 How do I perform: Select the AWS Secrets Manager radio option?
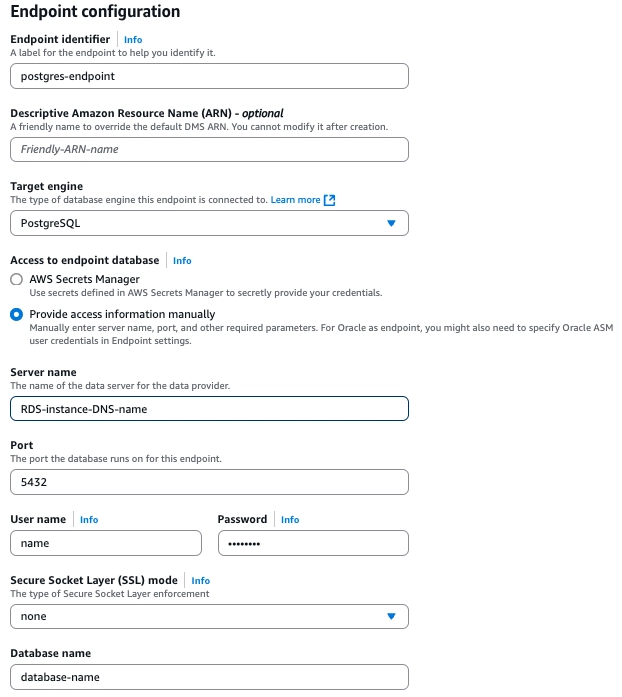pyautogui.click(x=16, y=279)
